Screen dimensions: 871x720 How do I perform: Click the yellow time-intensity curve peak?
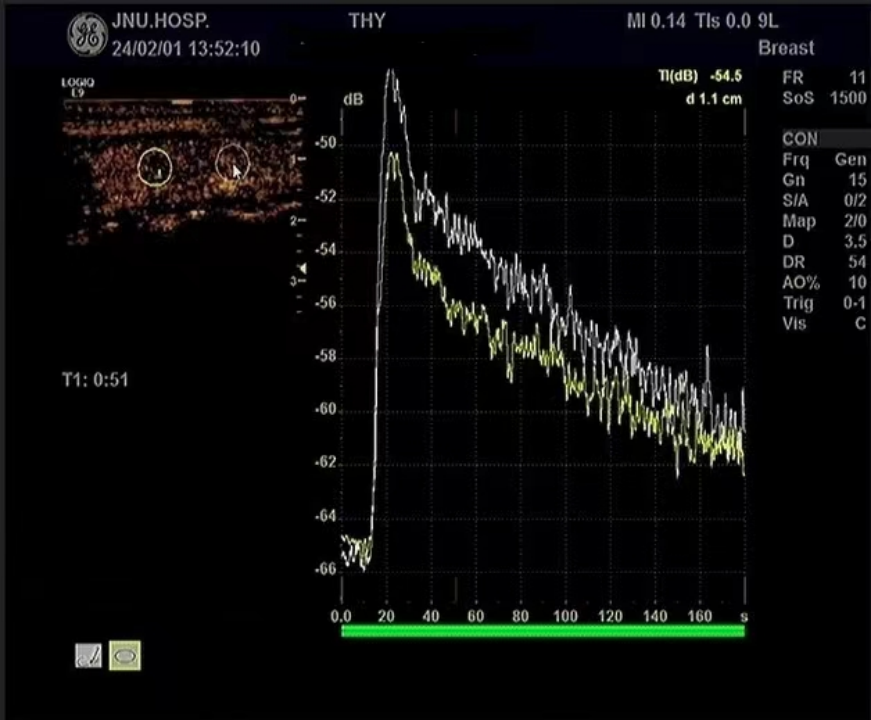click(x=393, y=156)
